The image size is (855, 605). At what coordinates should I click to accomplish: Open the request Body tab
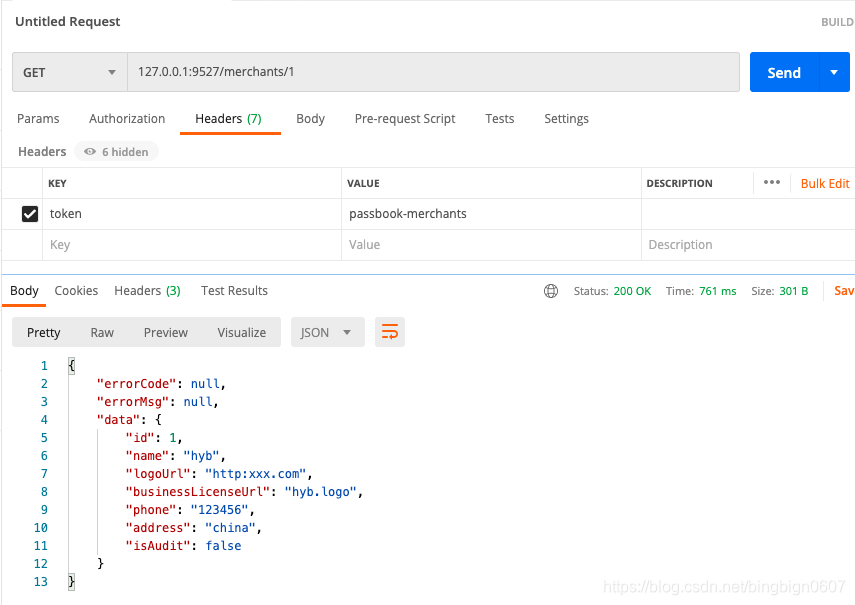[310, 119]
